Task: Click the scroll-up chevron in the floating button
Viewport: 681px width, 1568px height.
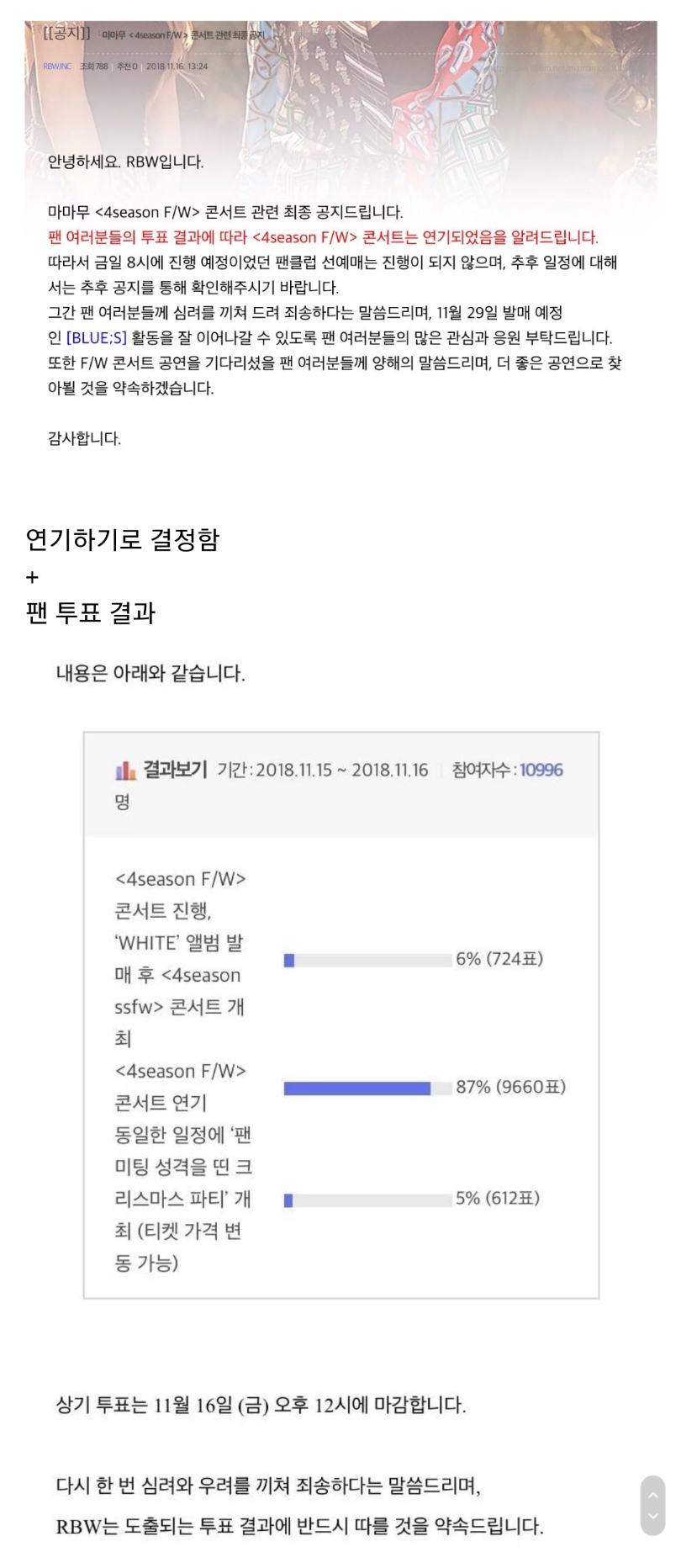Action: [x=652, y=1495]
